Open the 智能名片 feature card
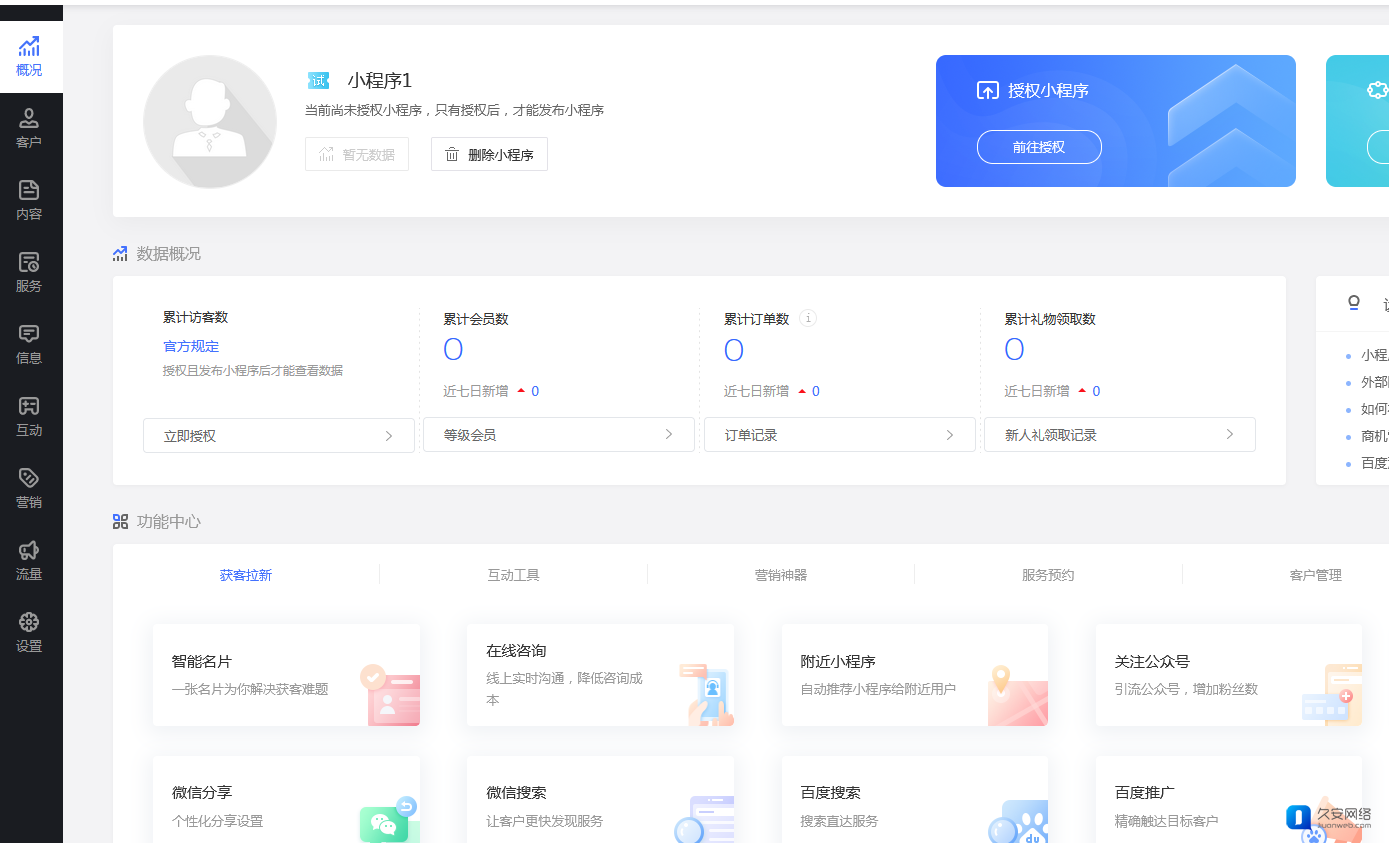The height and width of the screenshot is (843, 1389). pos(286,675)
